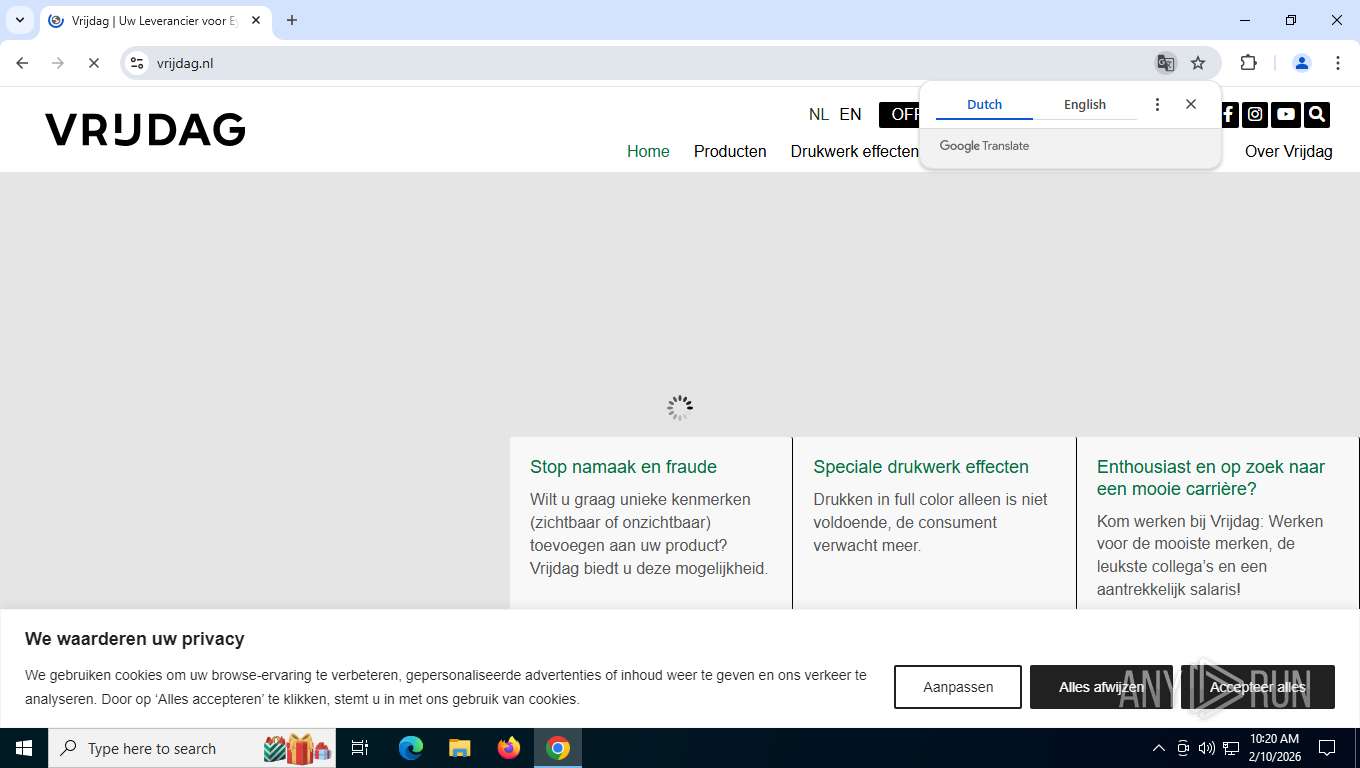Go to the Home menu item
The image size is (1360, 768).
(x=648, y=151)
